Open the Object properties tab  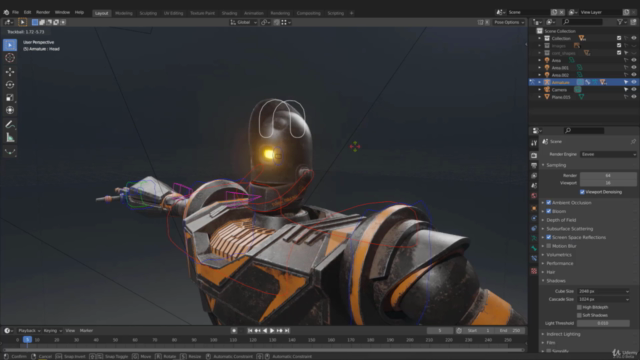pyautogui.click(x=534, y=208)
